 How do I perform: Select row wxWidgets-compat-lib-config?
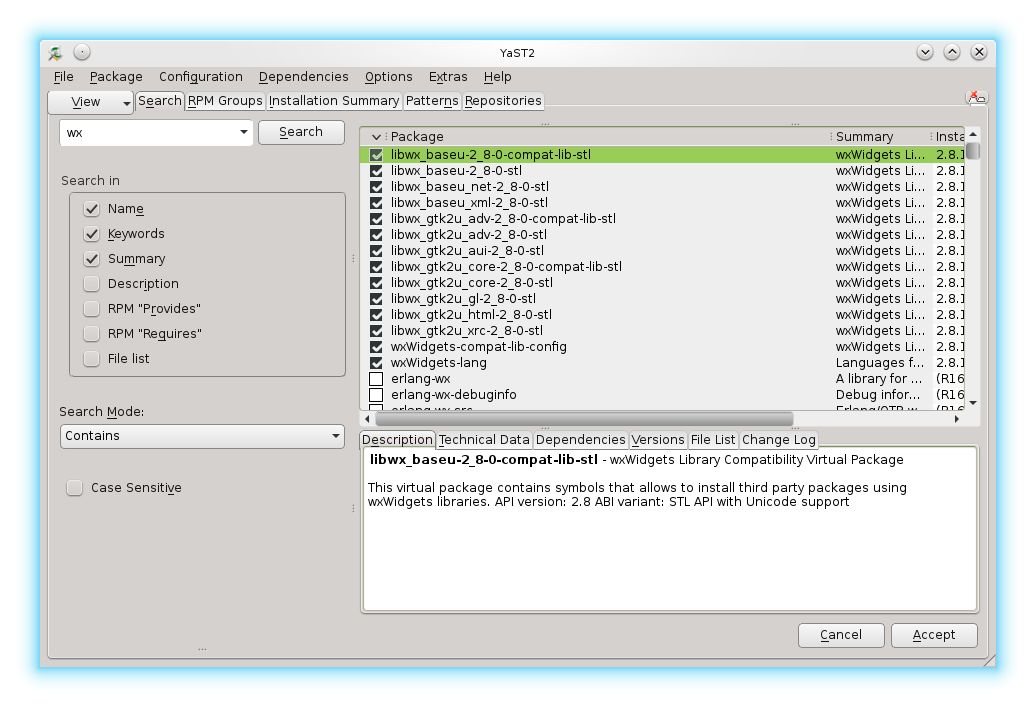(x=662, y=347)
